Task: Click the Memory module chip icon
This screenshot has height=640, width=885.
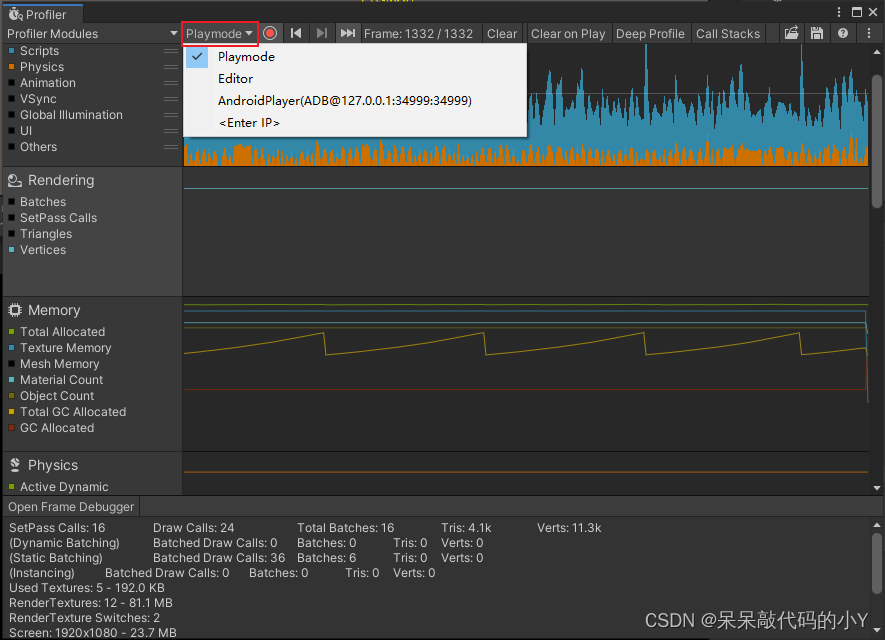Action: (x=15, y=310)
